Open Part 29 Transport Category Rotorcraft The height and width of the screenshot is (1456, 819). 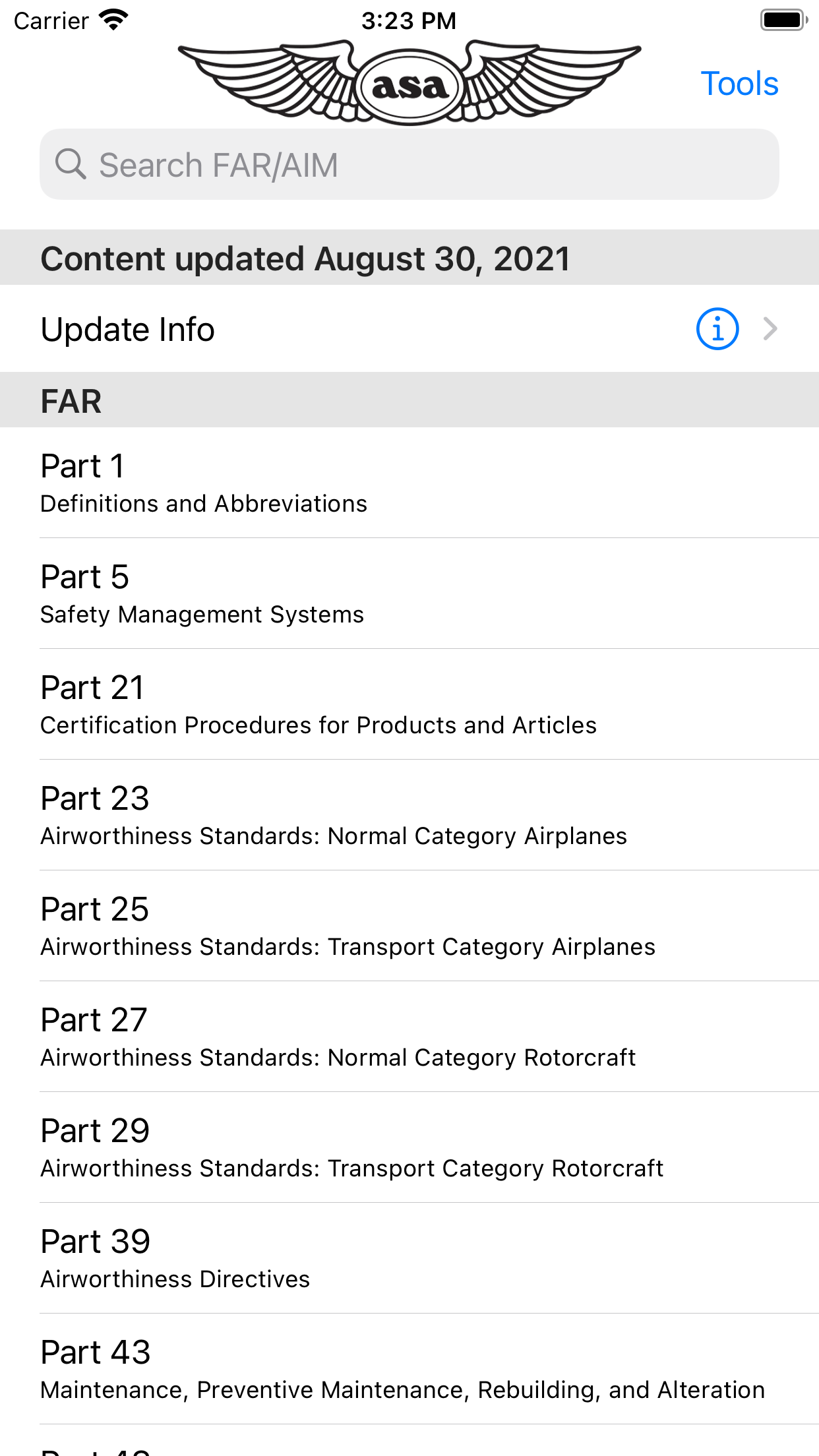click(x=409, y=1147)
